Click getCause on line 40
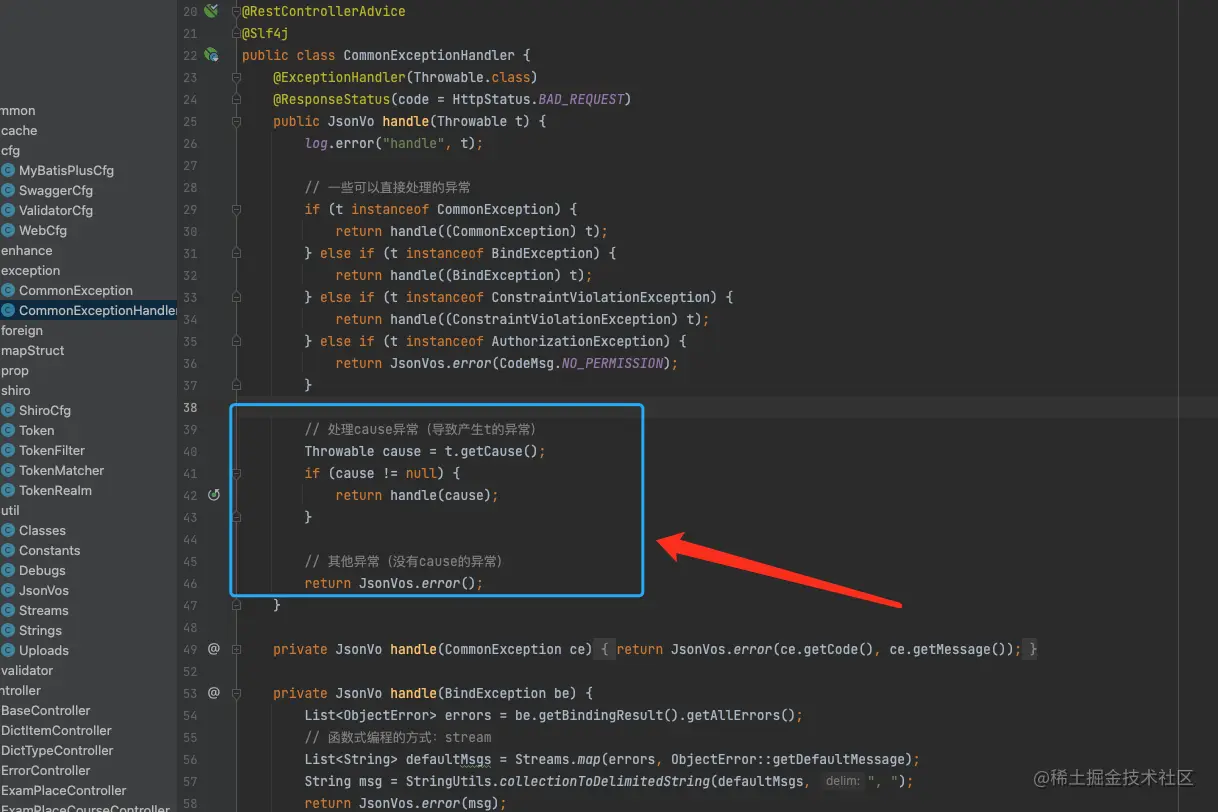Screen dimensions: 1218x812 (x=491, y=451)
